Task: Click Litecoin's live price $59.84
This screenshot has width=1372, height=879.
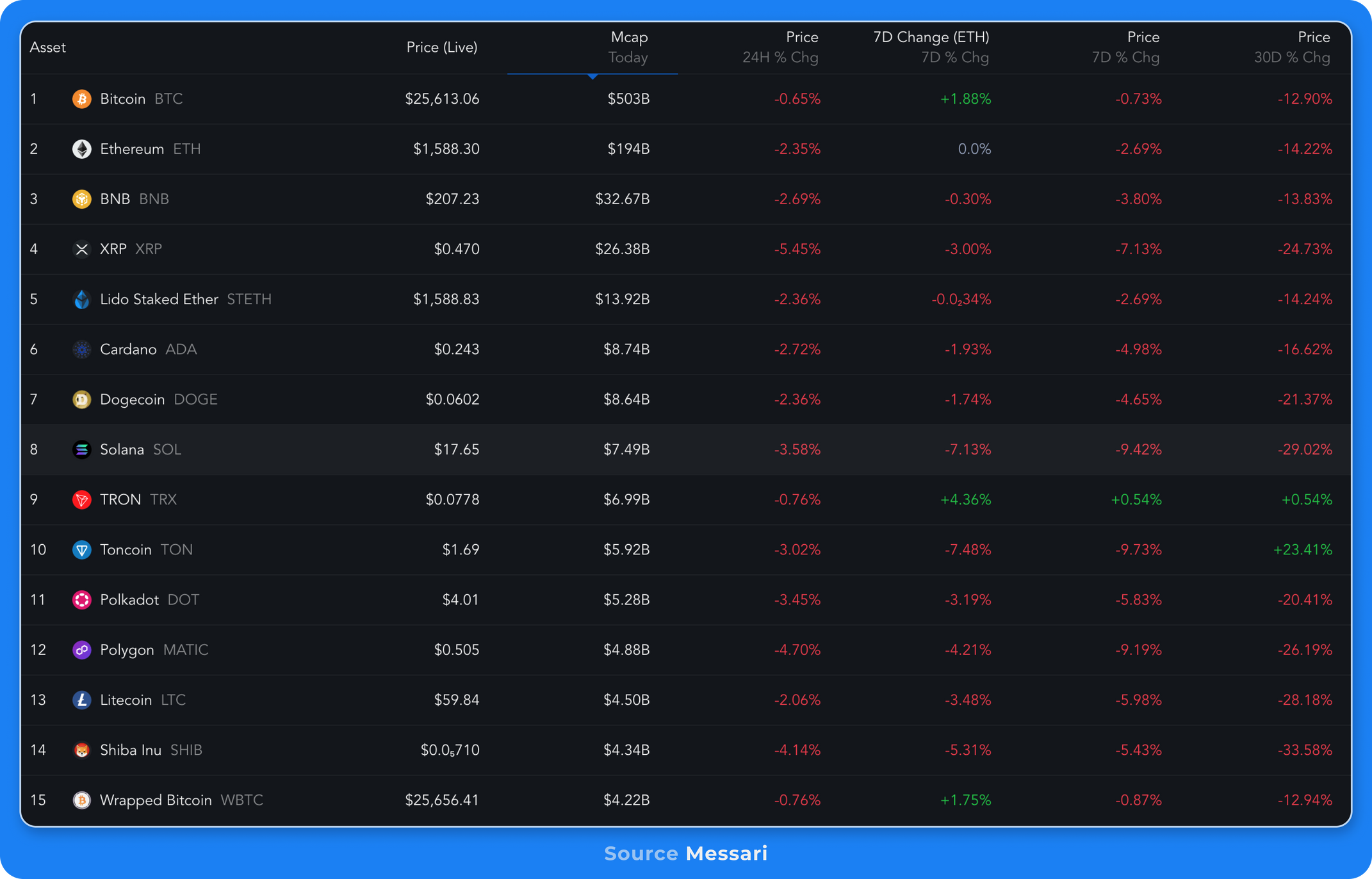Action: (x=457, y=700)
